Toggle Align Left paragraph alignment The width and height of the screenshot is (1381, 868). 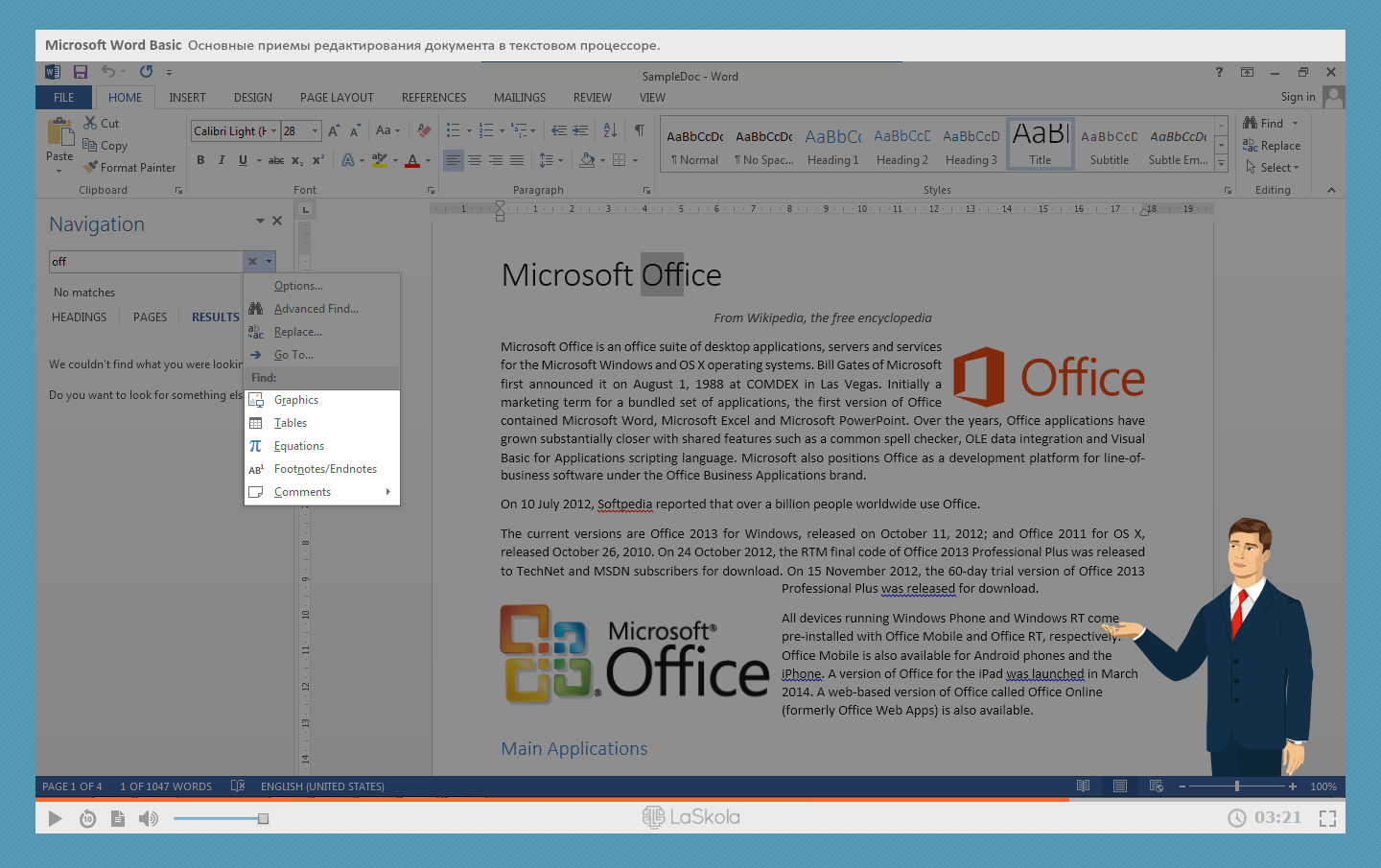(x=454, y=160)
